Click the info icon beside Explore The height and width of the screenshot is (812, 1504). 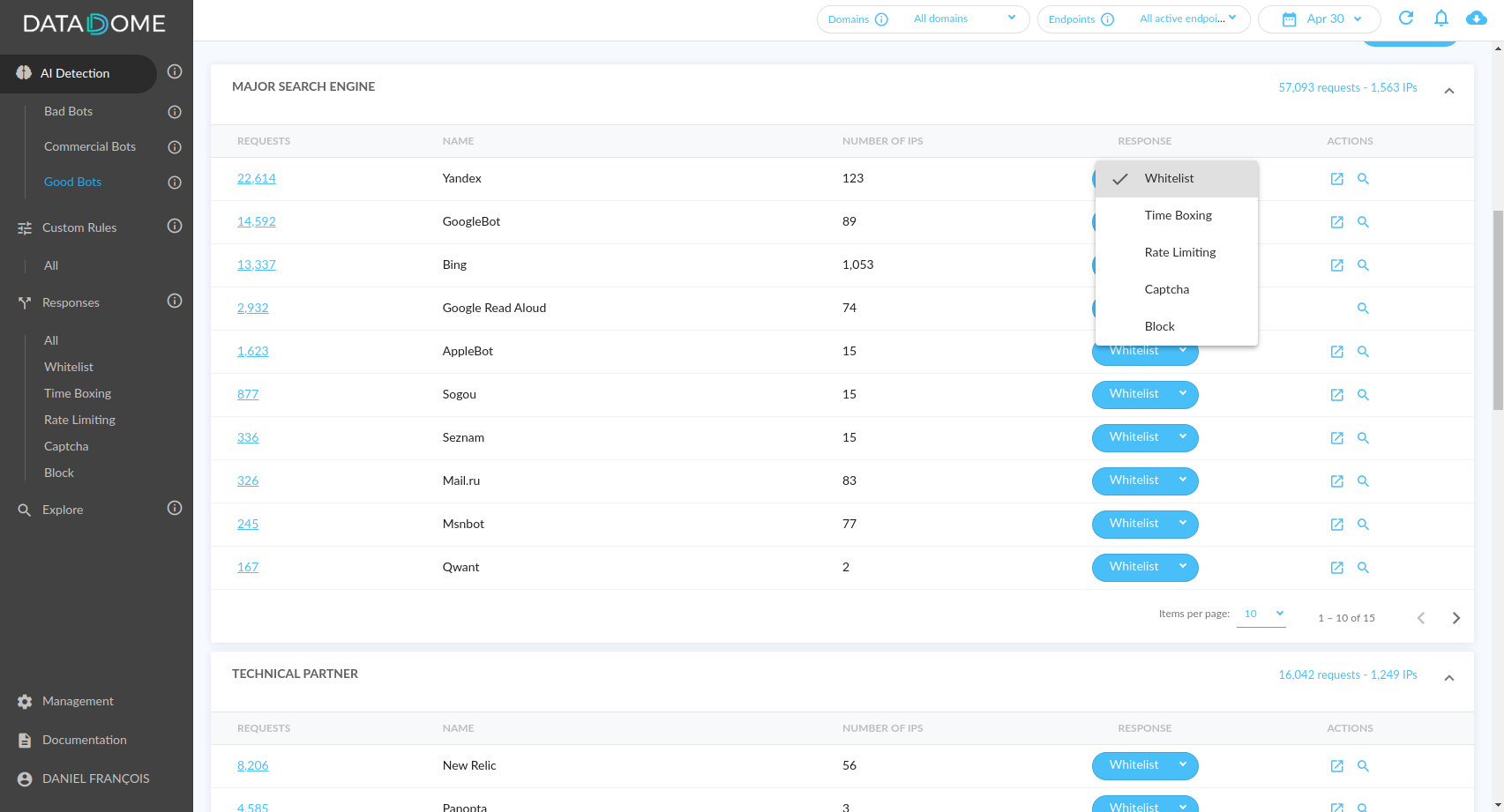click(175, 508)
